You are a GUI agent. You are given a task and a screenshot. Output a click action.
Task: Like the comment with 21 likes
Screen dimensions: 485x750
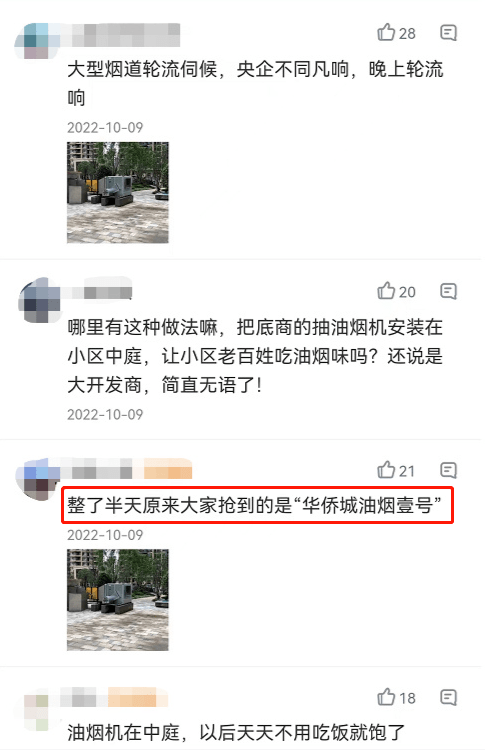pos(396,471)
